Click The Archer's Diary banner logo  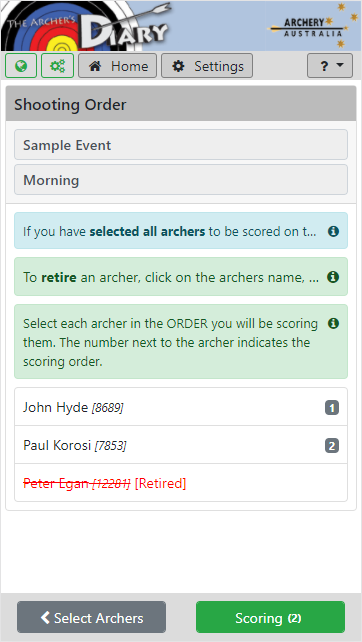(88, 25)
